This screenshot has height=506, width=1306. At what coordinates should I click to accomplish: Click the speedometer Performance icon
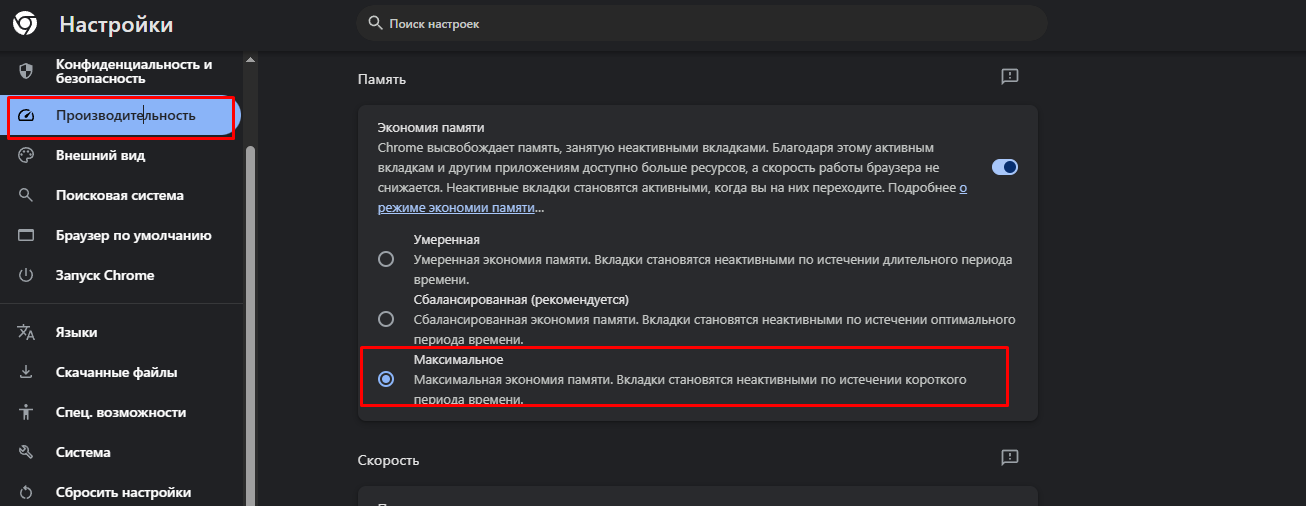27,116
